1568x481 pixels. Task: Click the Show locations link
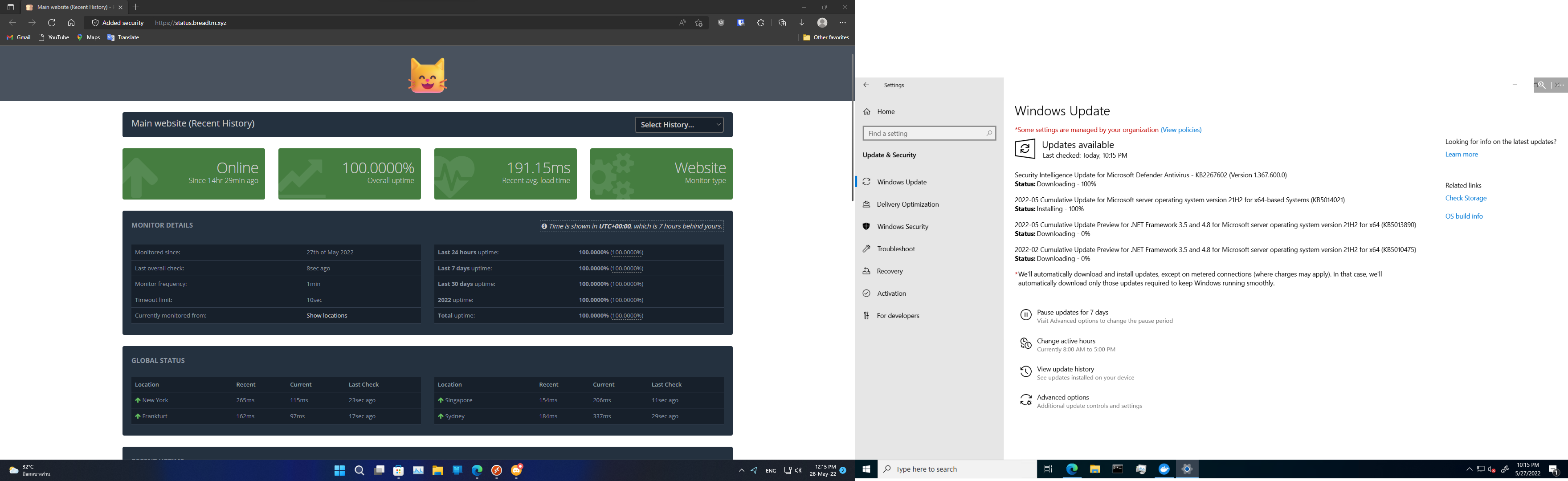click(x=326, y=315)
